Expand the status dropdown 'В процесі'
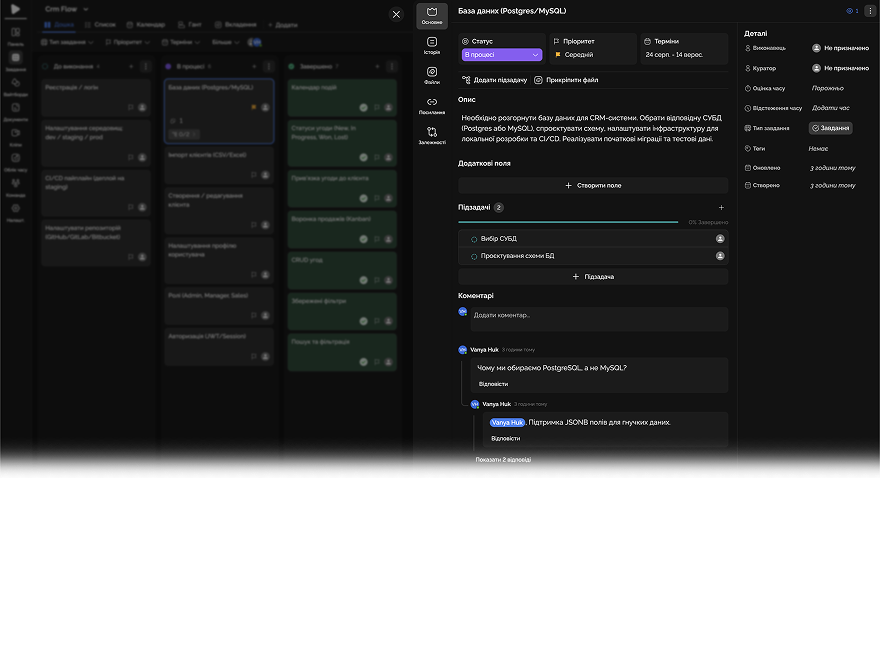Screen dimensions: 880x661 502,55
